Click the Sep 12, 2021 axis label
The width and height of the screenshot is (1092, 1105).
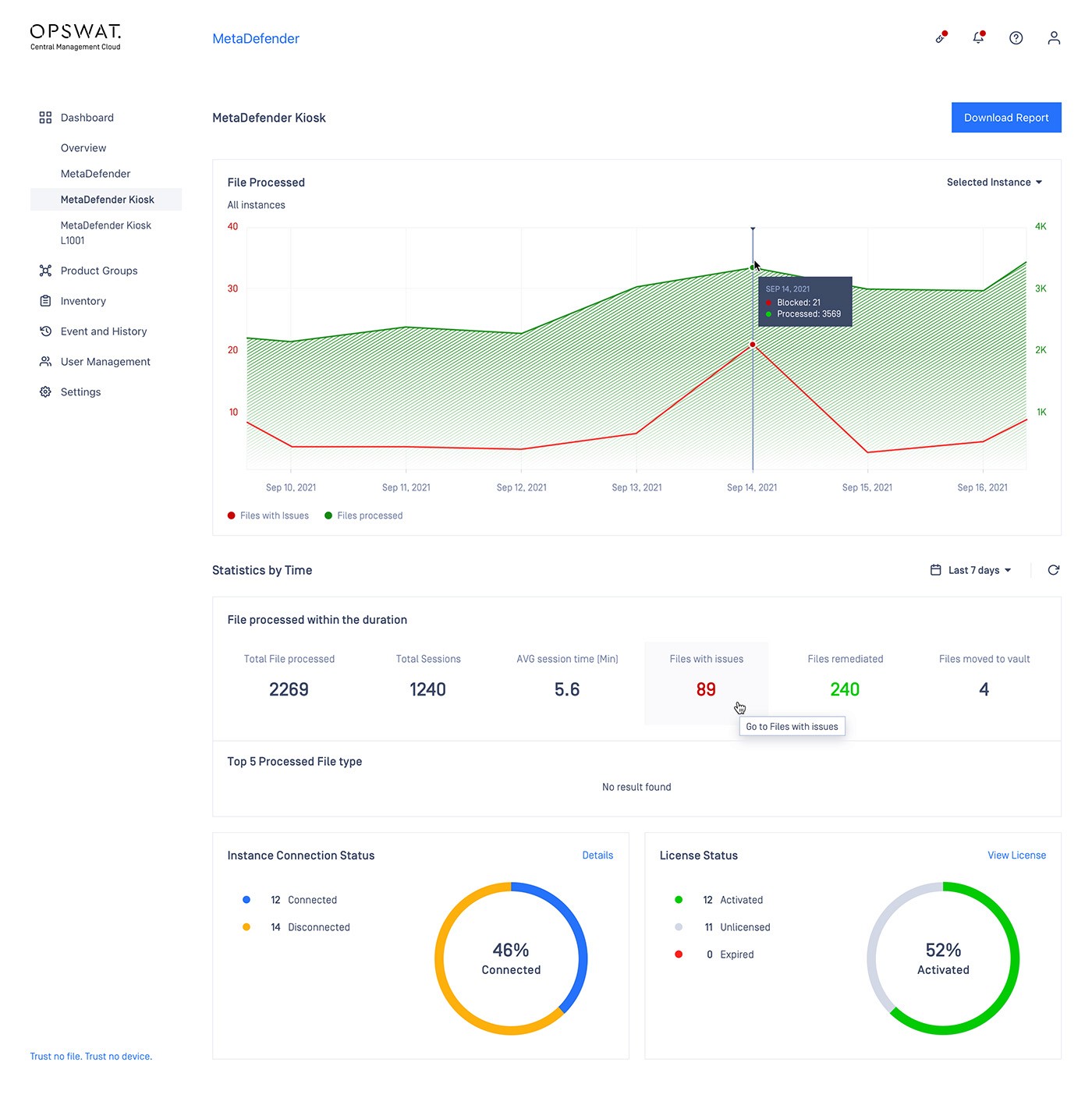(x=522, y=487)
